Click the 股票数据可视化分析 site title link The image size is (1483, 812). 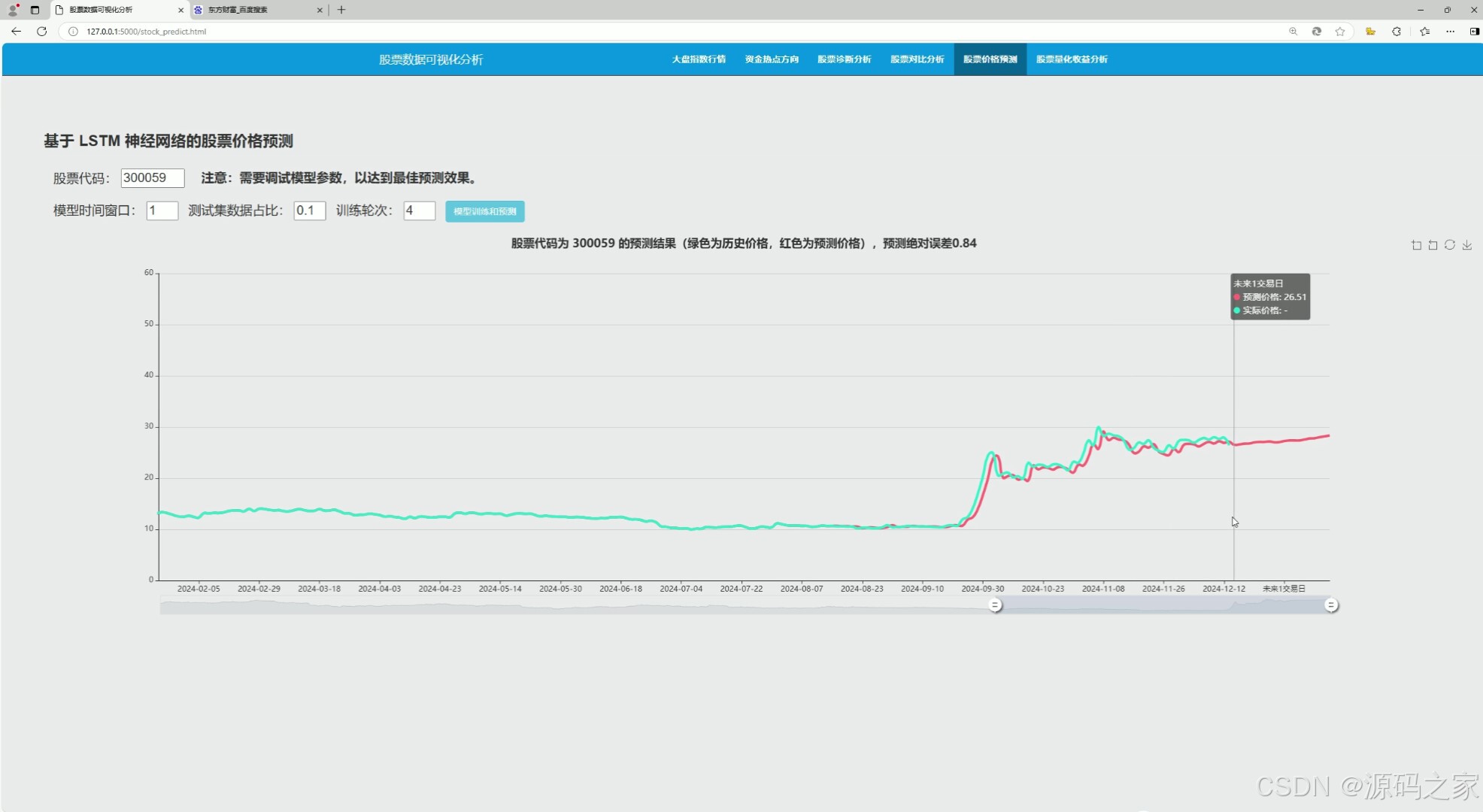coord(431,59)
